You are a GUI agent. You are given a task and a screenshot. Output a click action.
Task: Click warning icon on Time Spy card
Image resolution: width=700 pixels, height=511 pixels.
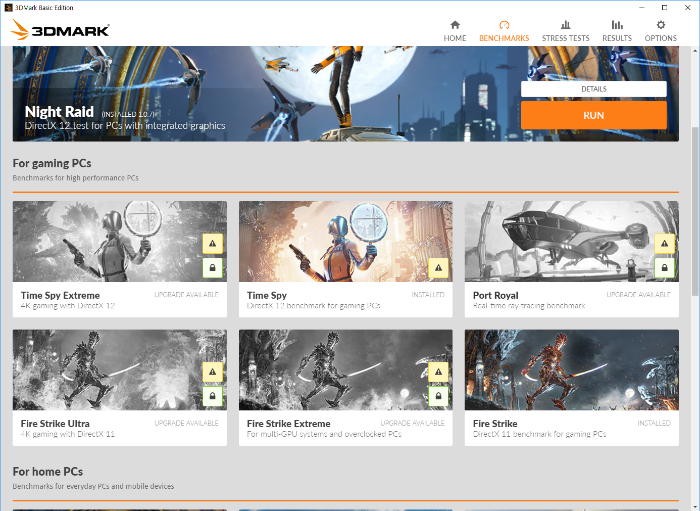(x=438, y=268)
